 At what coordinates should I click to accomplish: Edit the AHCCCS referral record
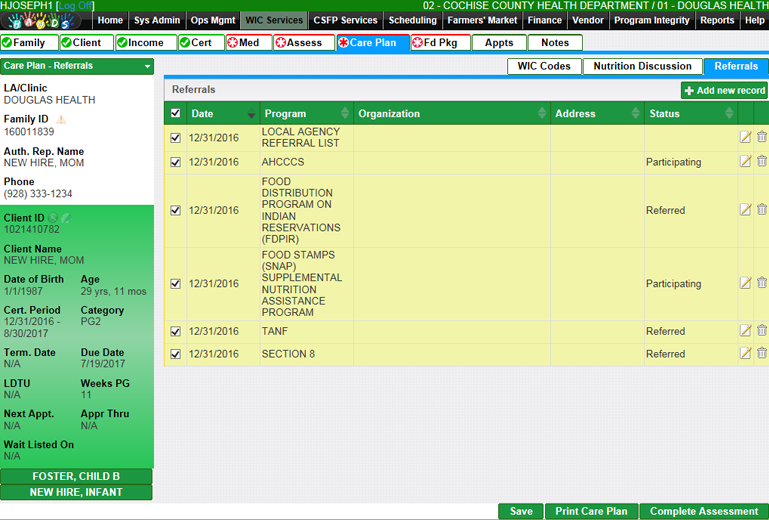coord(745,162)
